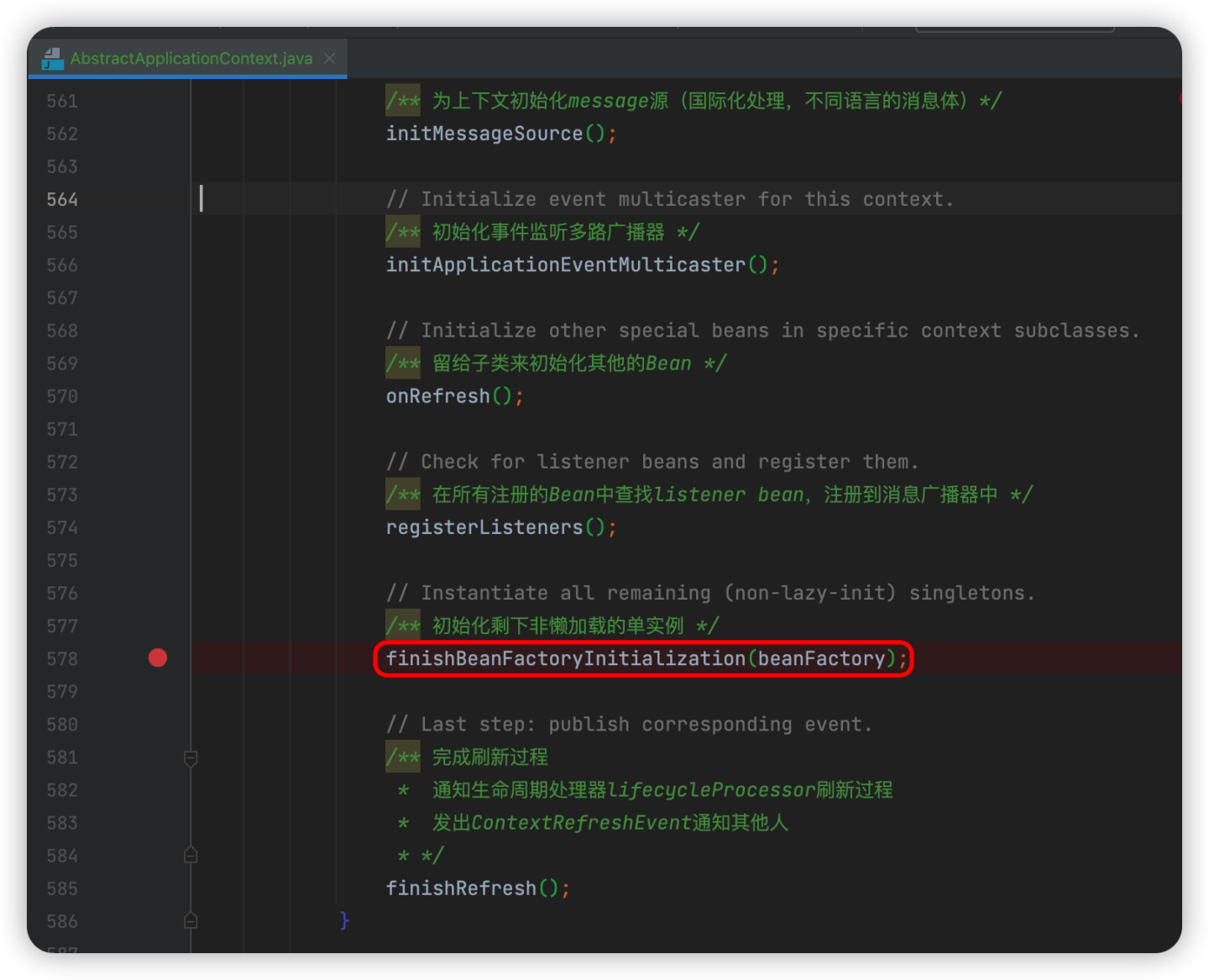
Task: Click the Chinese doc comment on line 577
Action: point(552,626)
